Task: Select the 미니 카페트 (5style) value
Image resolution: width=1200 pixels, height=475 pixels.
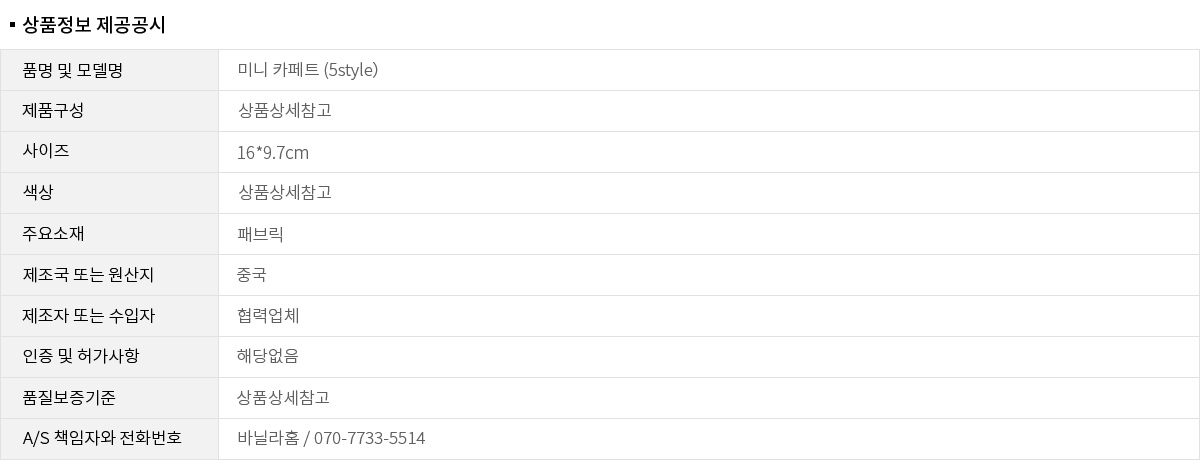Action: click(x=307, y=70)
